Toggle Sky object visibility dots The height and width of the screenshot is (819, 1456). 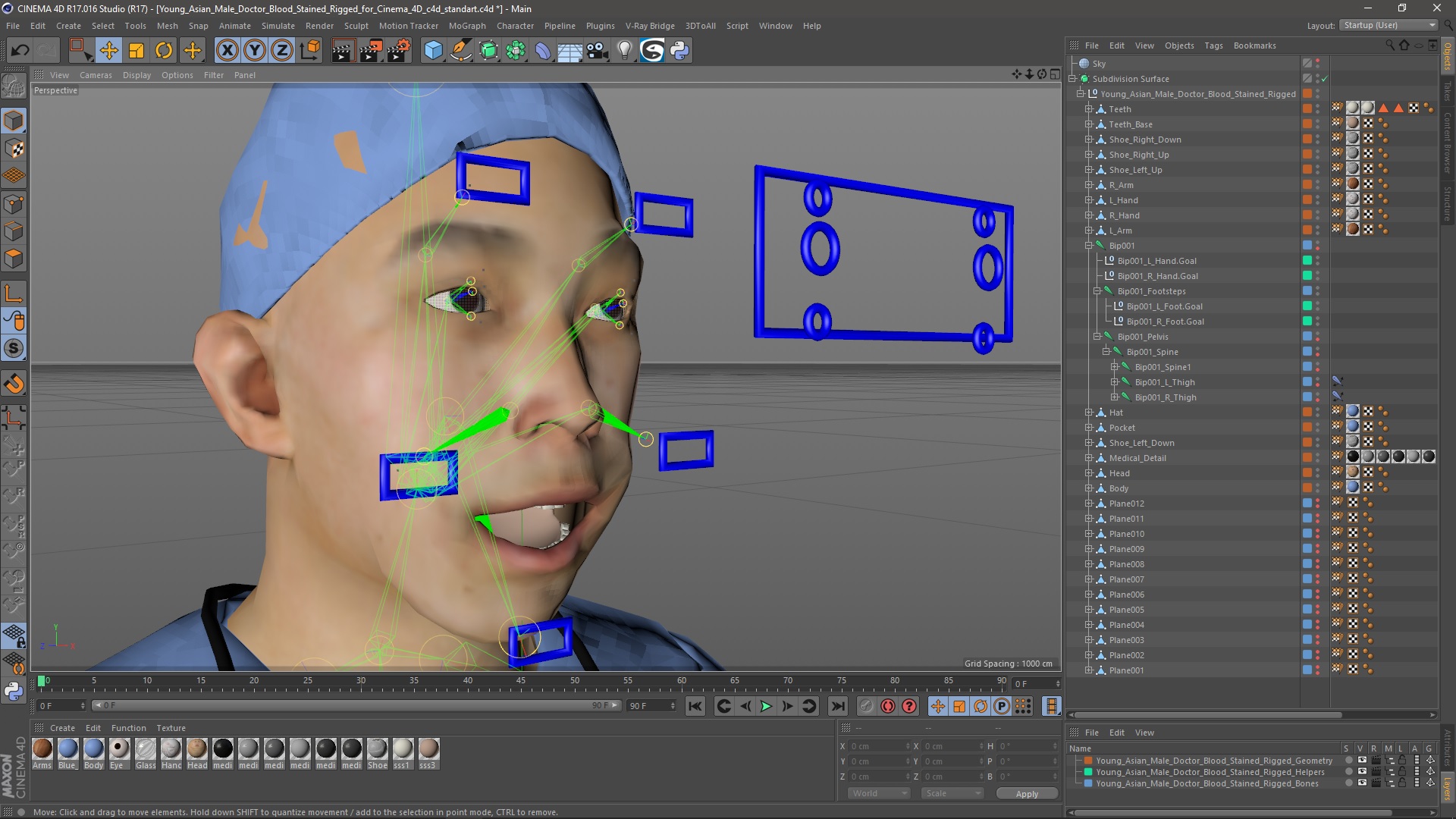point(1318,64)
